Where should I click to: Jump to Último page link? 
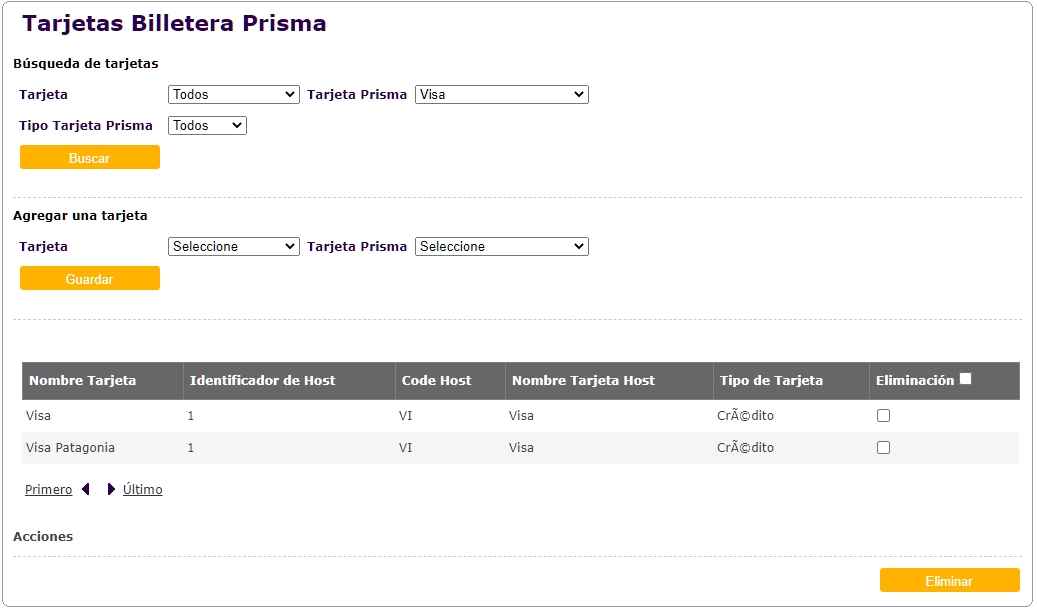click(x=142, y=490)
